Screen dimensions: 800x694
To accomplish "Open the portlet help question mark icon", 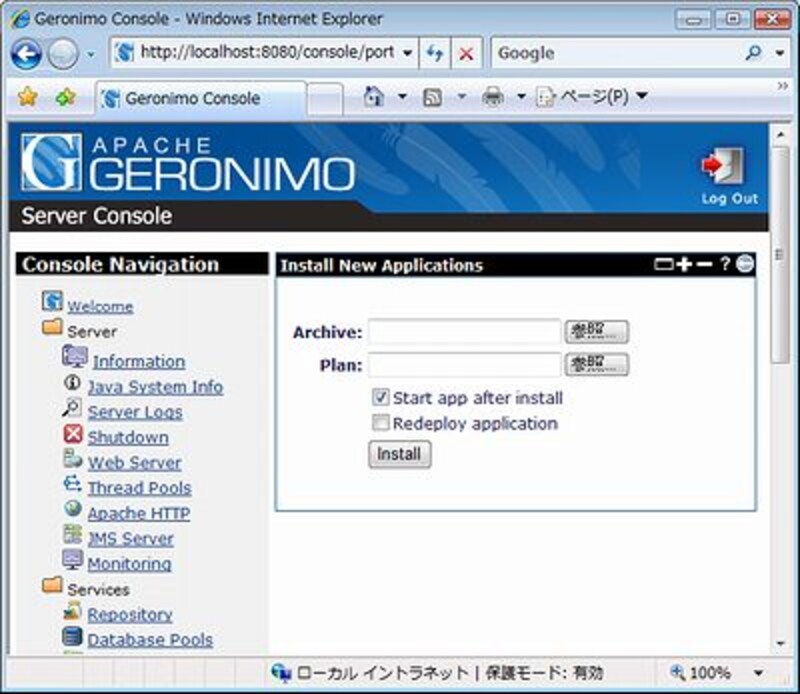I will pyautogui.click(x=726, y=264).
